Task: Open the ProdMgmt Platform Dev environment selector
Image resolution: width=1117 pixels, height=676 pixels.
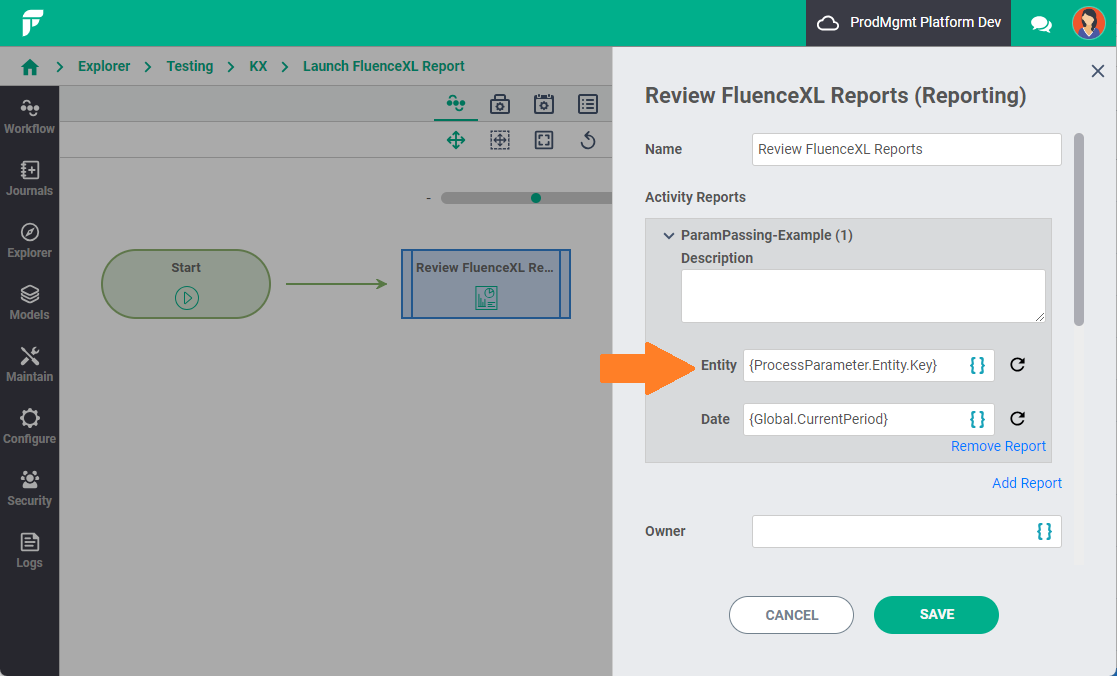Action: pyautogui.click(x=908, y=23)
